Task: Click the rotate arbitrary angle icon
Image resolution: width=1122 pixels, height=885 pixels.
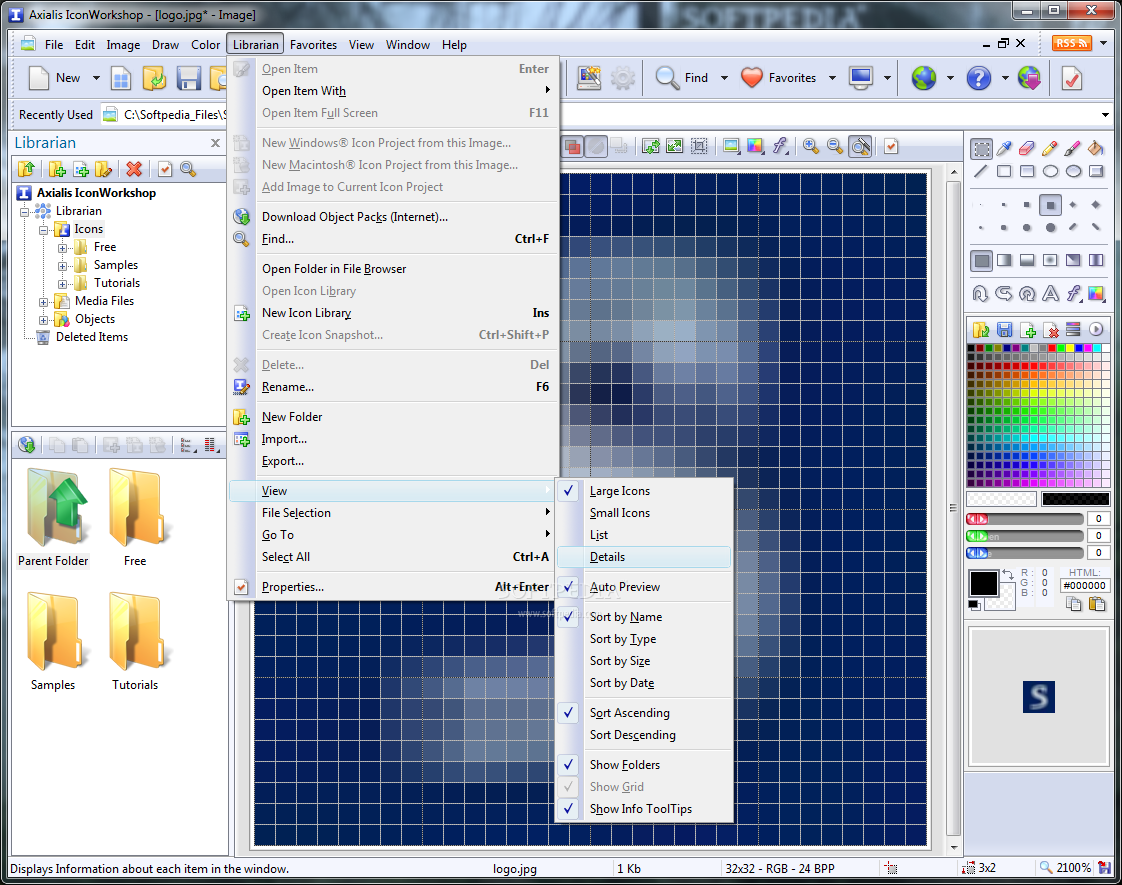Action: [1027, 293]
